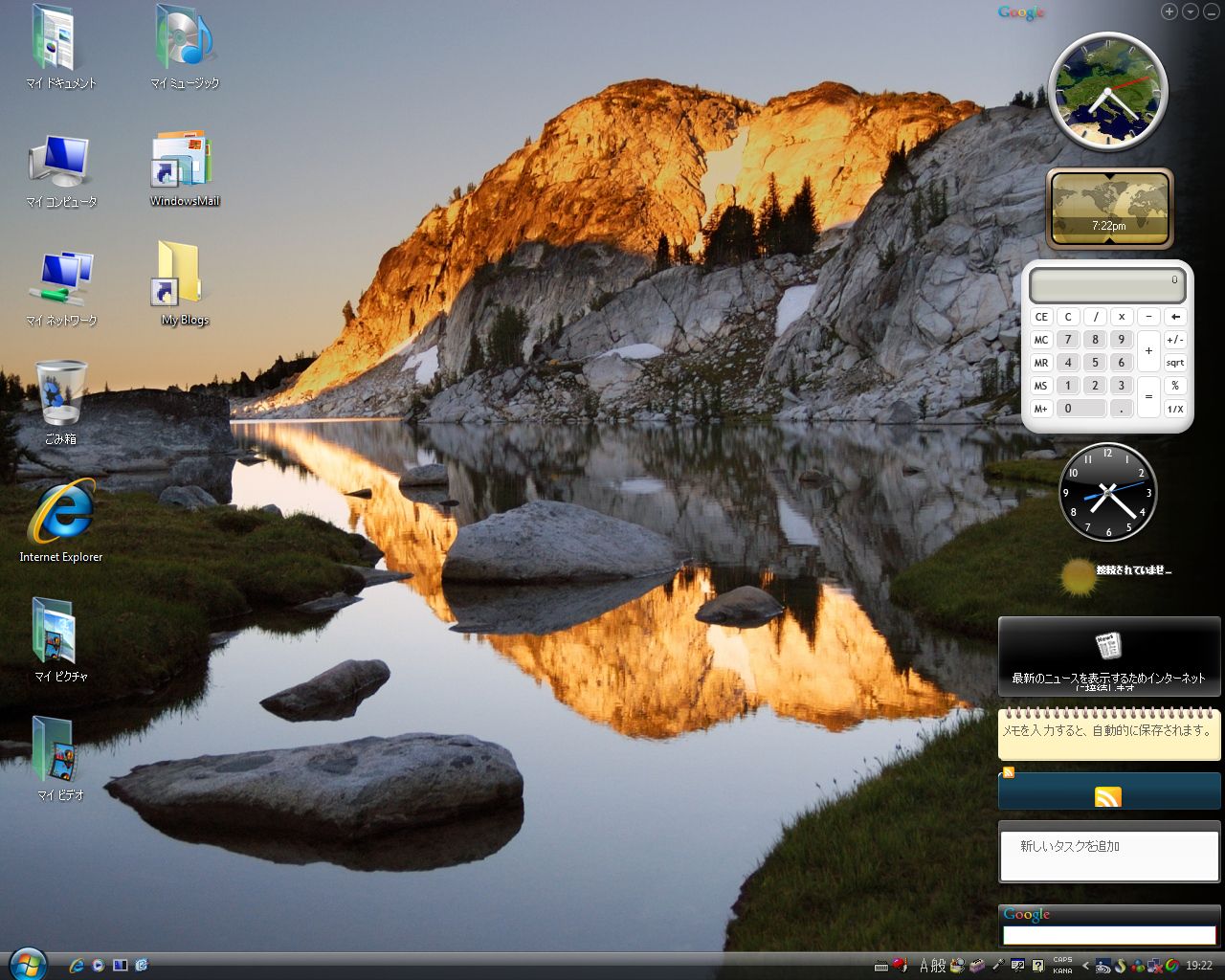Toggle KANA lock indicator in language bar
This screenshot has height=980, width=1225.
1062,970
